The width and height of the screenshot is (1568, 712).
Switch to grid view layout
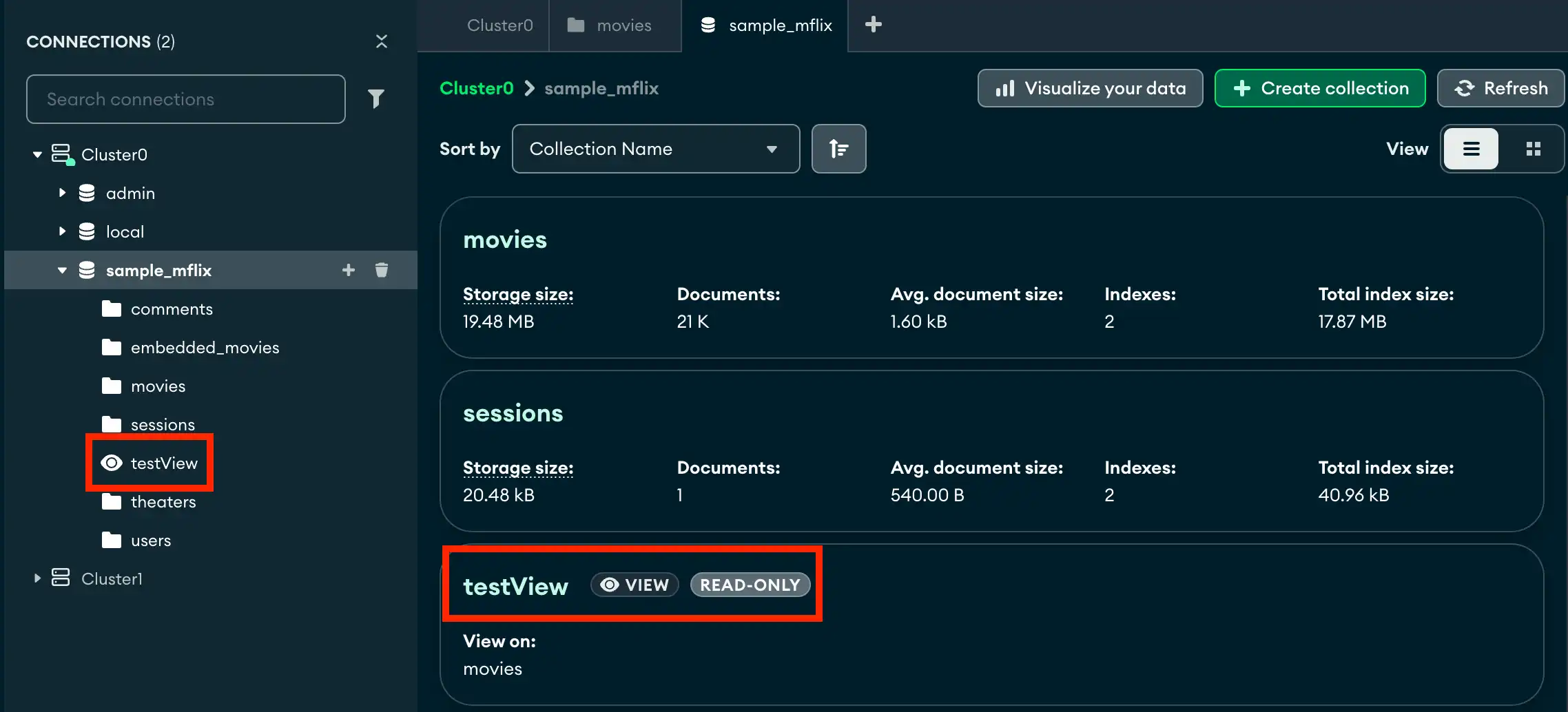click(x=1533, y=149)
